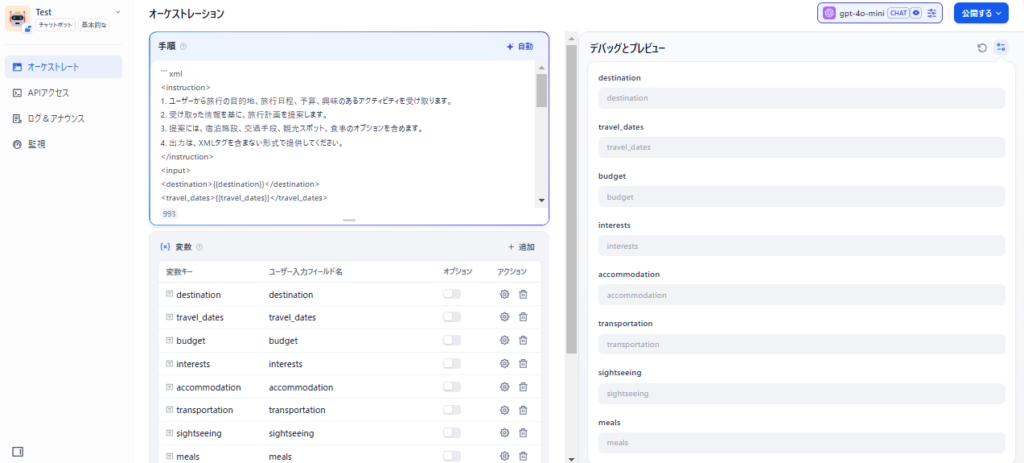Click the チャットボット tag under Test
The width and height of the screenshot is (1024, 463).
(56, 25)
